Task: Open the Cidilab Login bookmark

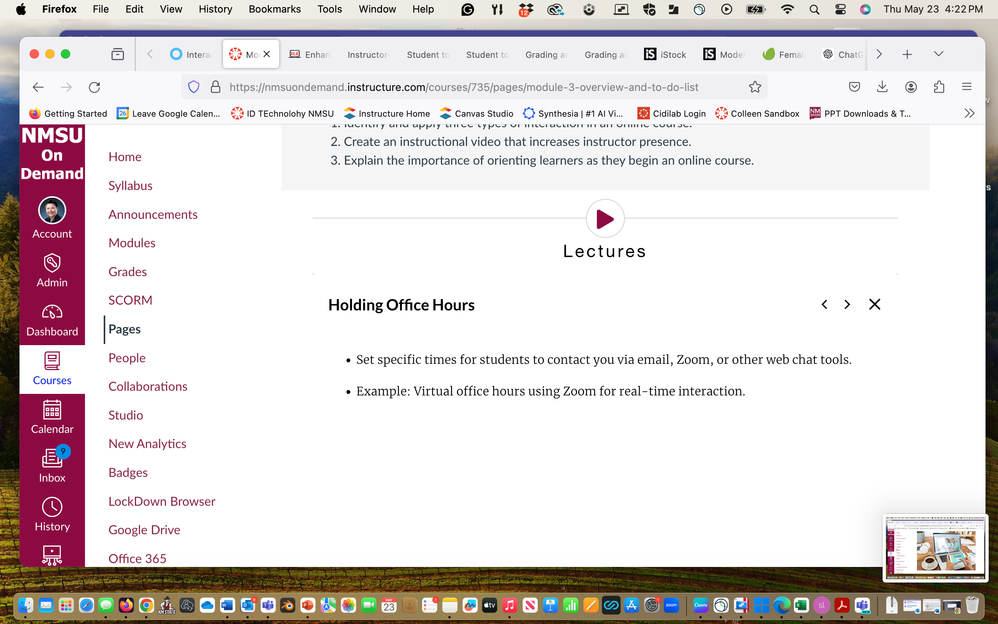Action: (x=671, y=113)
